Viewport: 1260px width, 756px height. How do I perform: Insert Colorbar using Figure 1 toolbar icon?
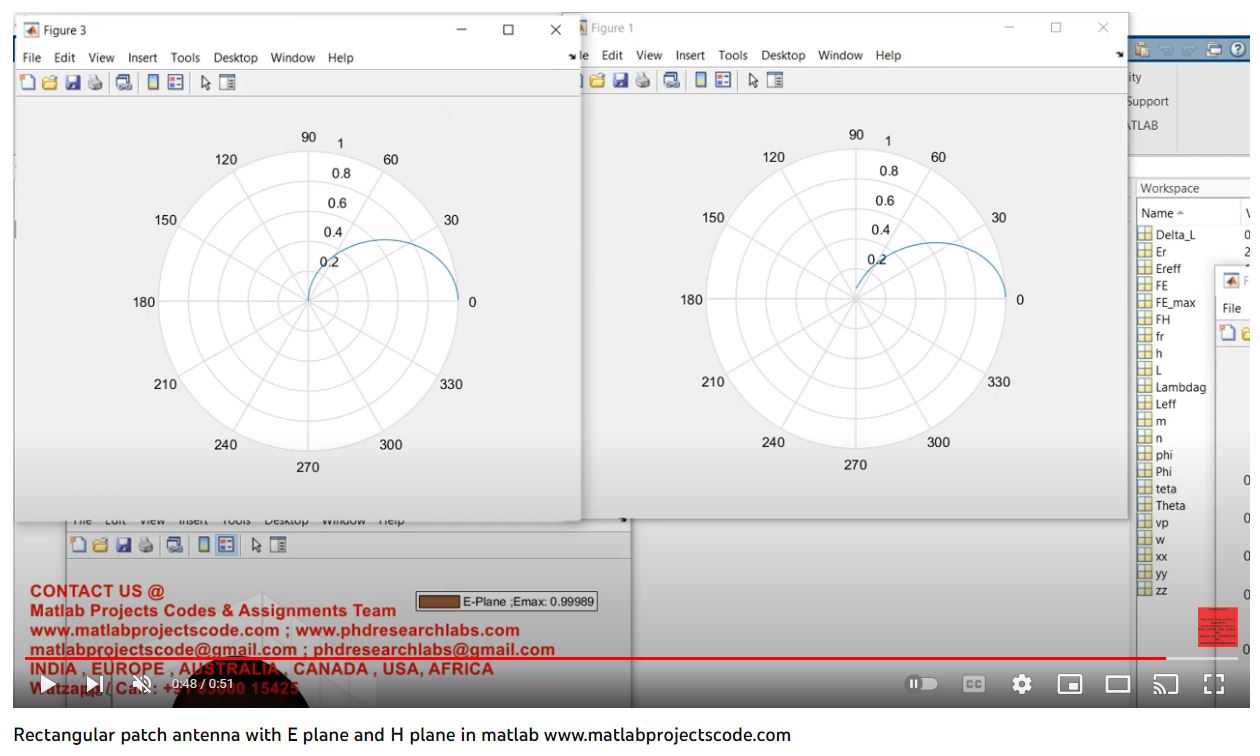pyautogui.click(x=700, y=80)
